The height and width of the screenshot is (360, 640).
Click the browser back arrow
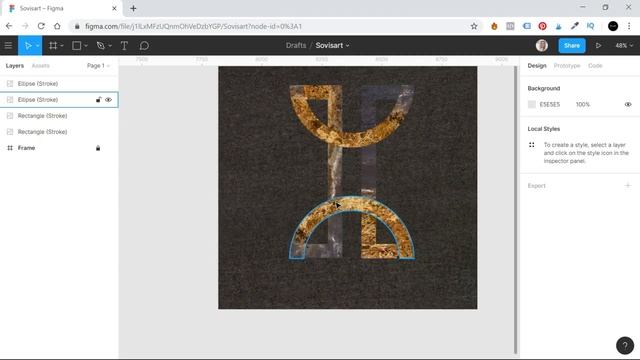(9, 26)
